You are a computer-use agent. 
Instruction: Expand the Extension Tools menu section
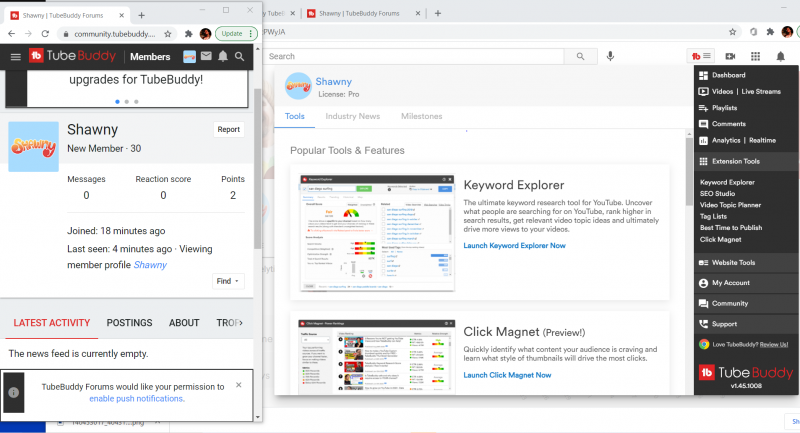[x=744, y=161]
